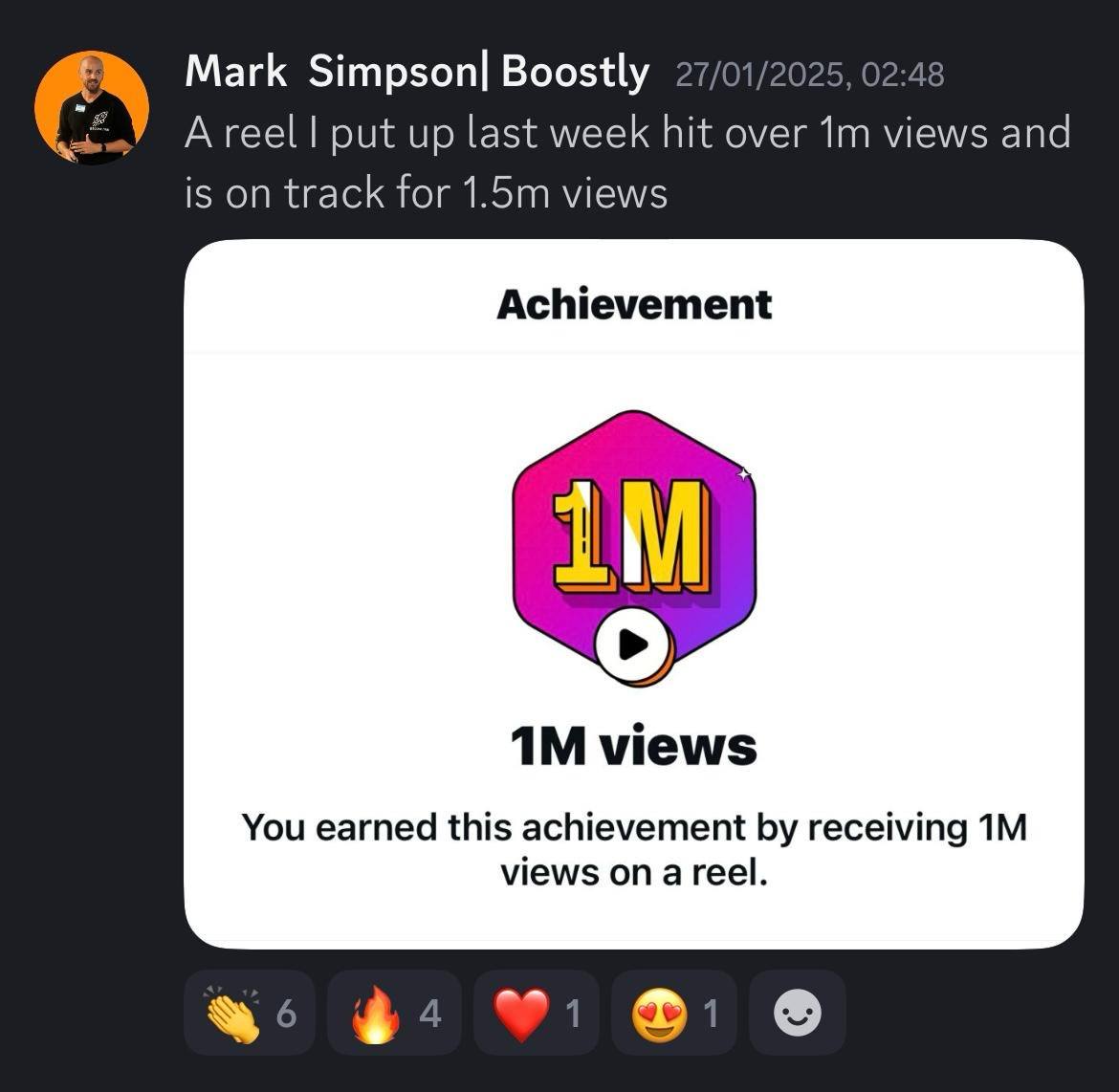Screen dimensions: 1119x1092
Task: Toggle the fire emoji reaction
Action: 394,1013
